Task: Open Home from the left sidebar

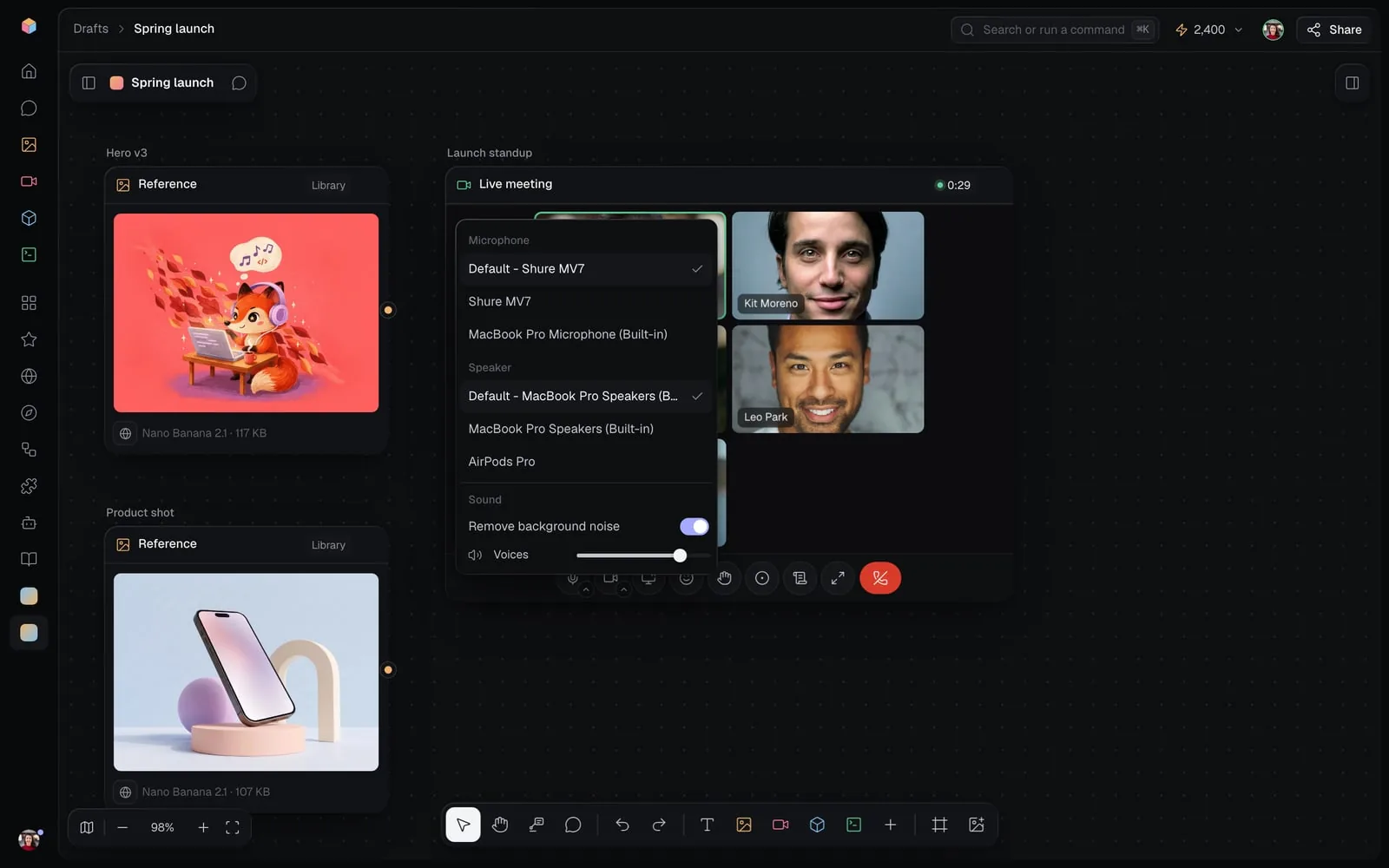Action: [x=29, y=71]
